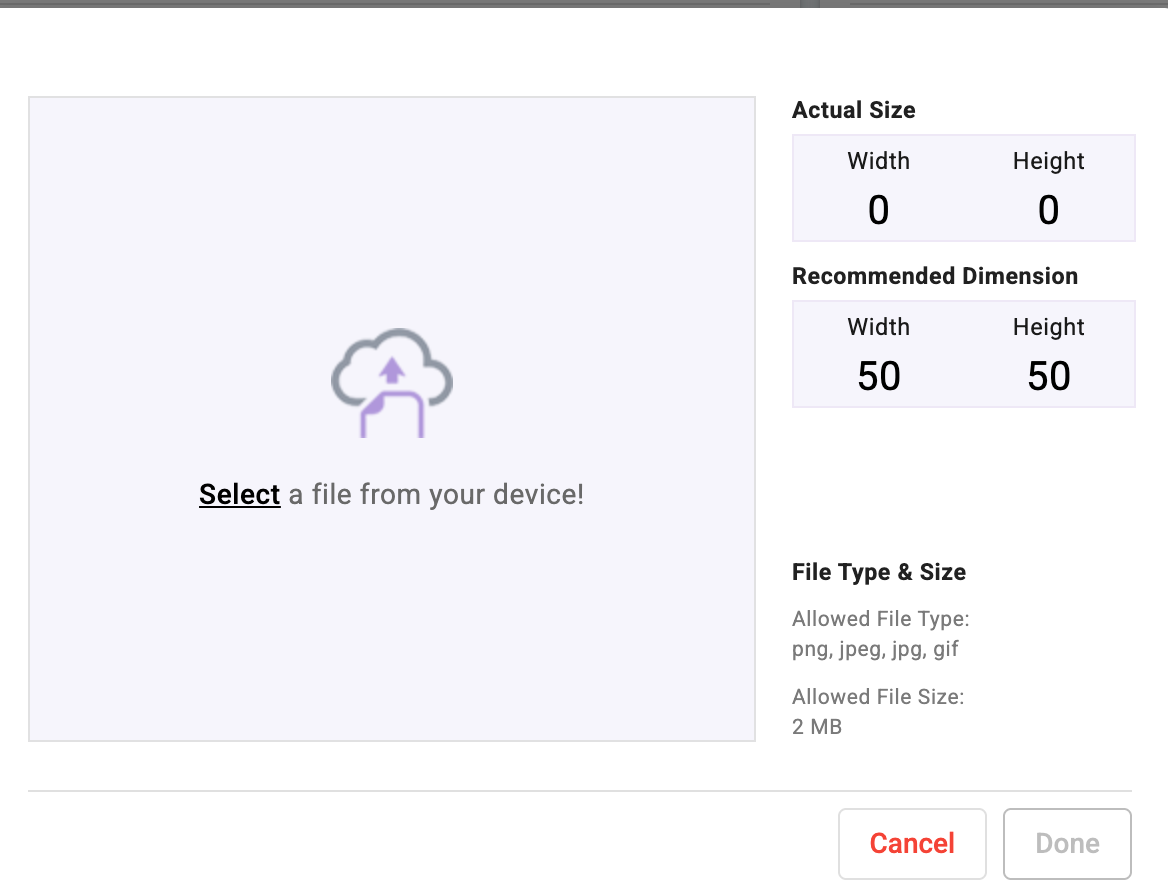Click the 'png, jpeg, jpg, gif' text
This screenshot has height=892, width=1168.
point(875,649)
